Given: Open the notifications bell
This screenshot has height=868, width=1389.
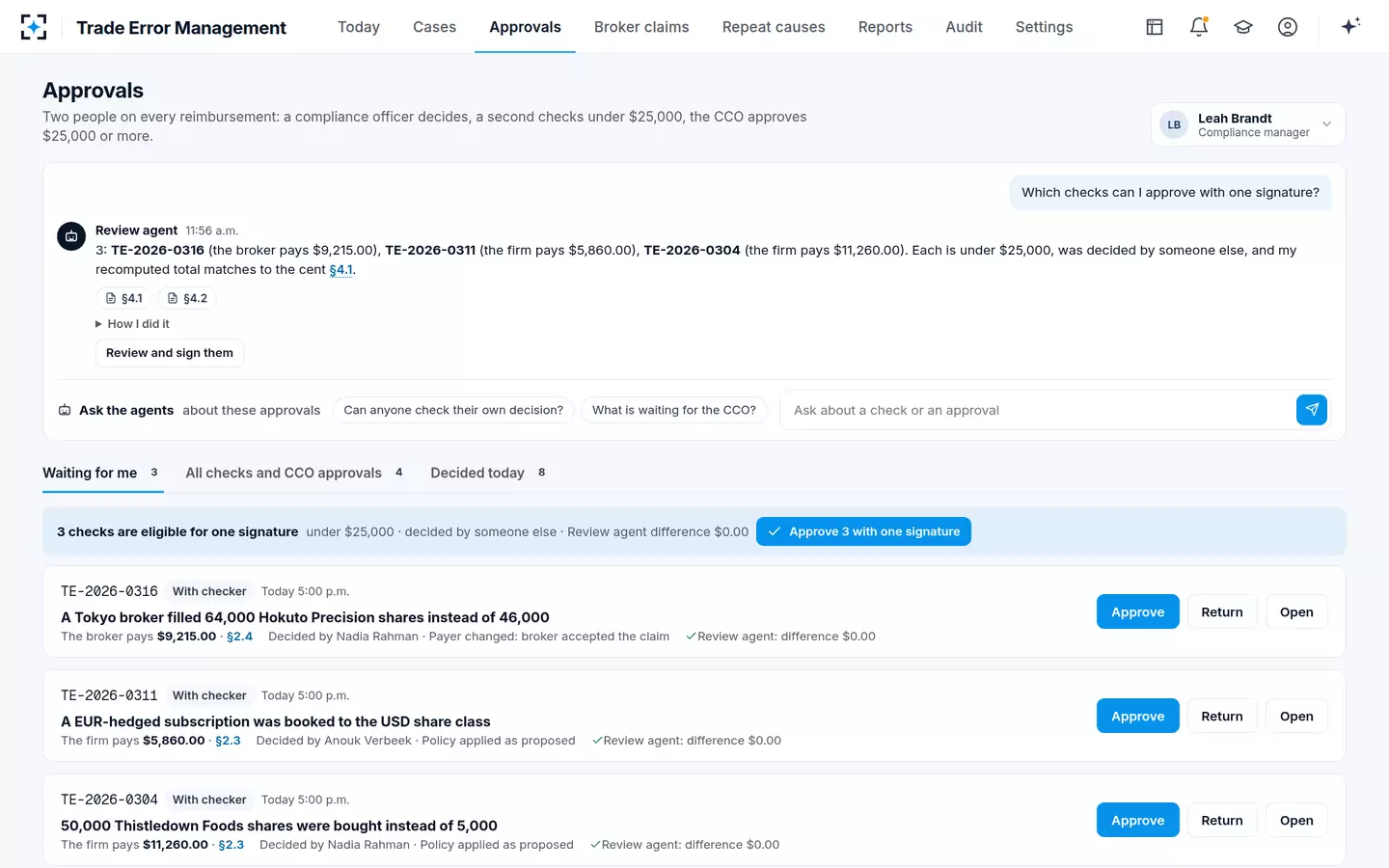Looking at the screenshot, I should click(x=1199, y=27).
